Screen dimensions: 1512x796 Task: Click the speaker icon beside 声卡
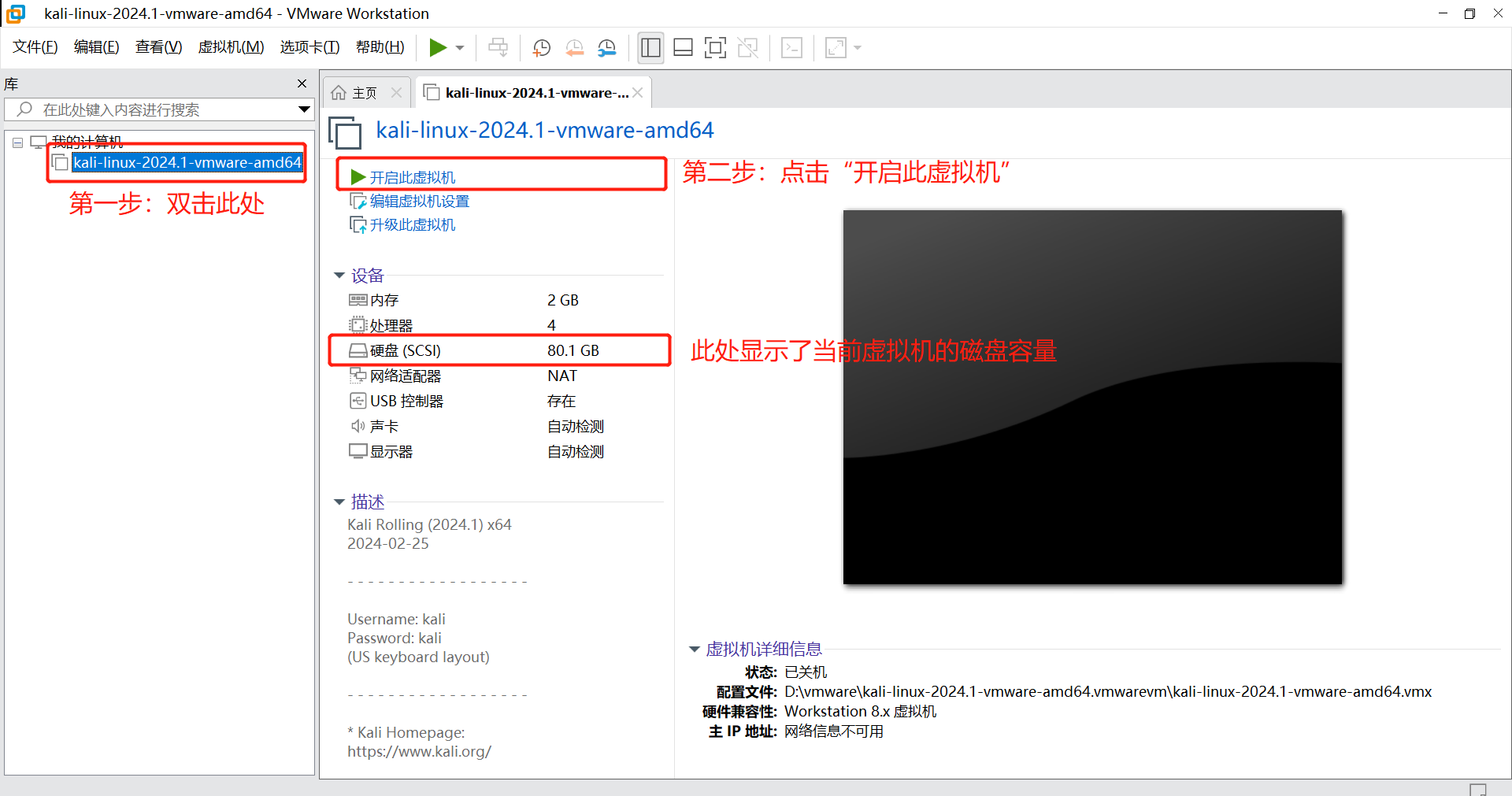[x=358, y=426]
